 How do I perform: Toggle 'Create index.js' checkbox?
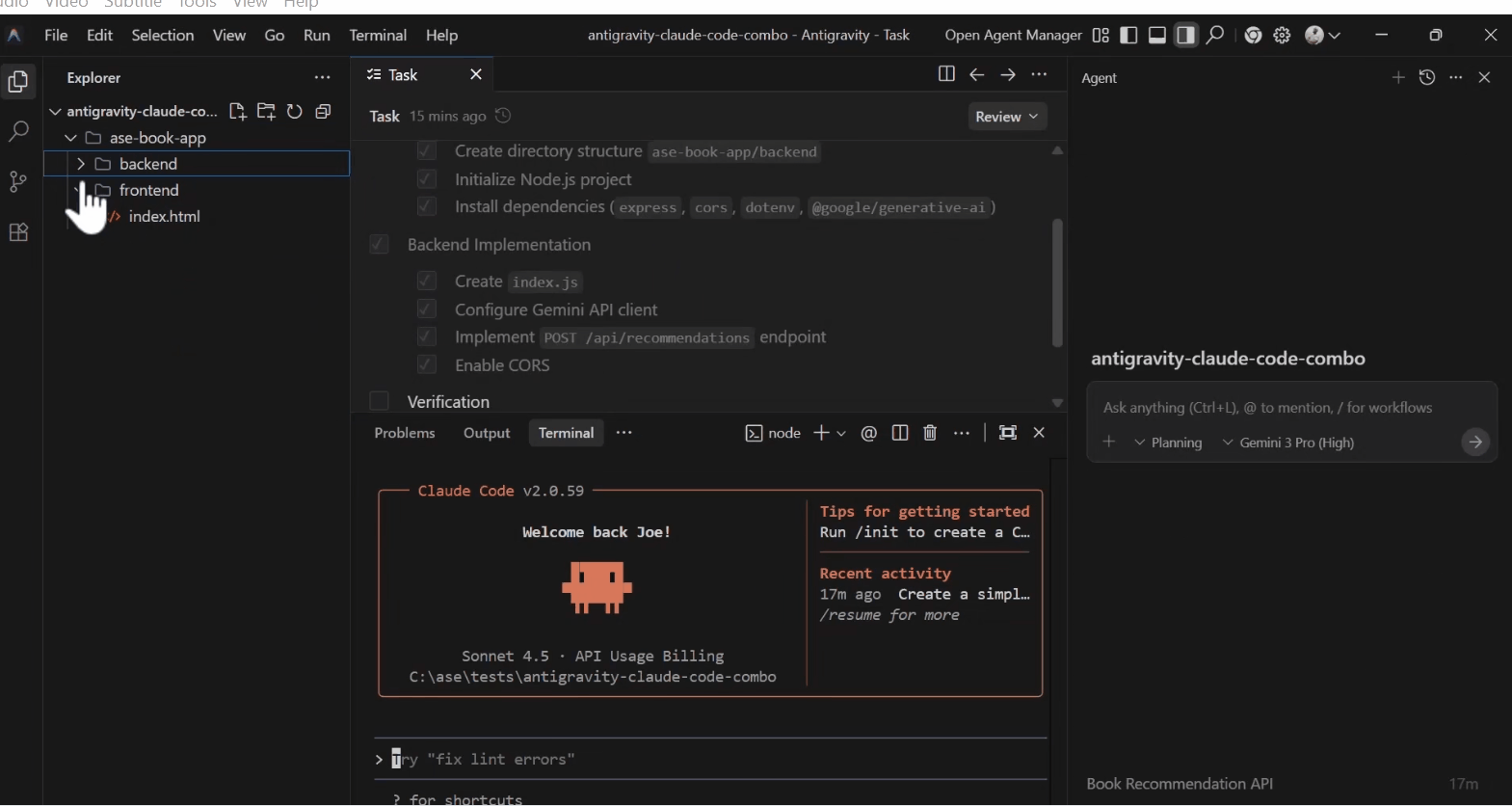coord(427,281)
